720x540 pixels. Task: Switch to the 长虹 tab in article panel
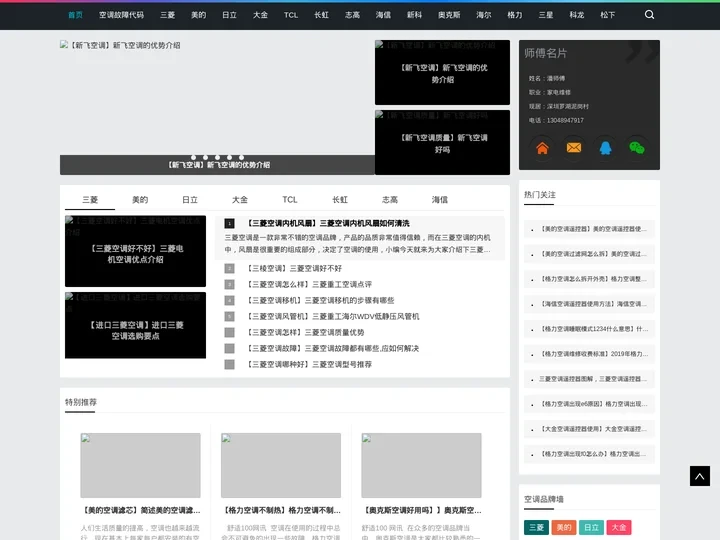[340, 200]
